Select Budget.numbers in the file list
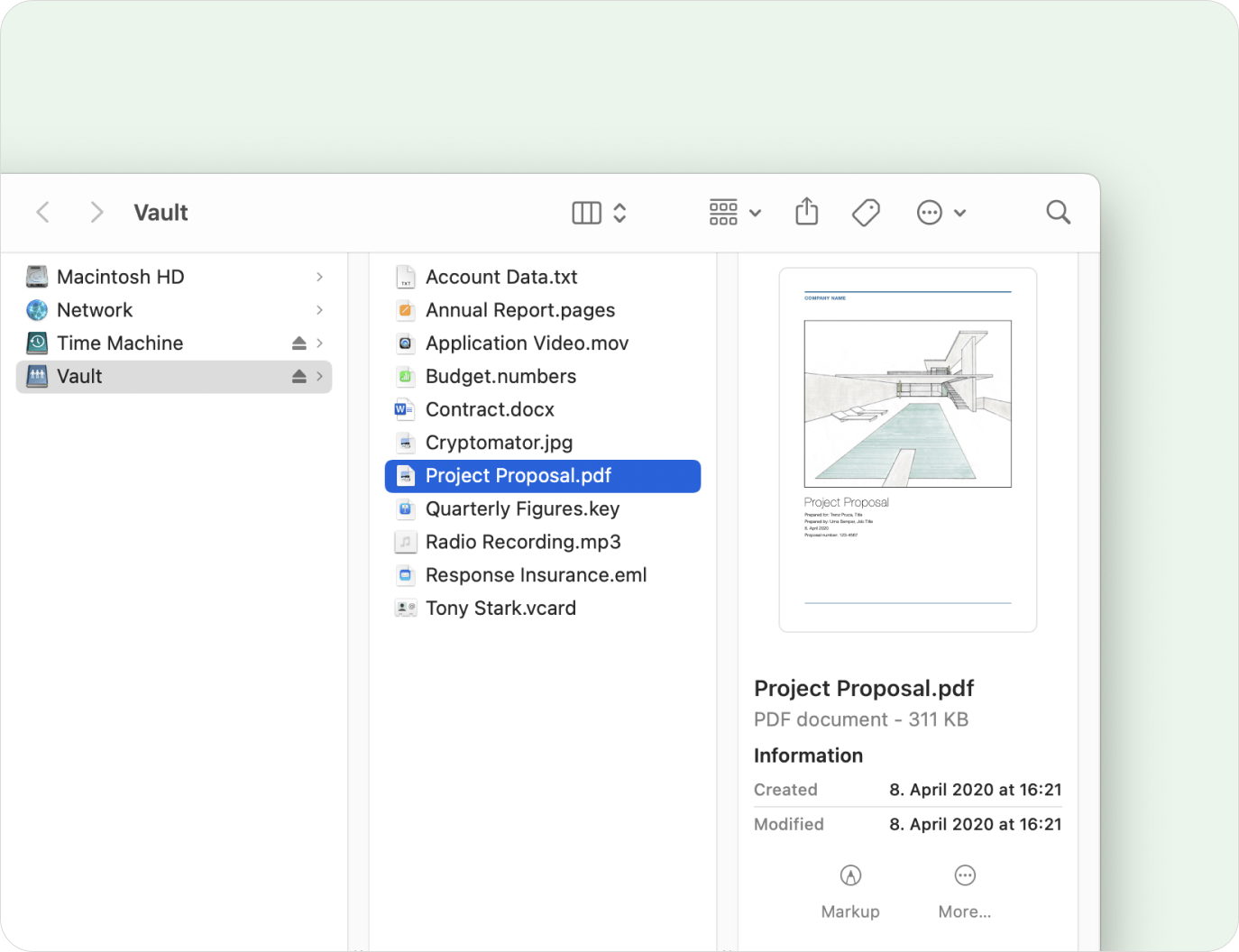Image resolution: width=1239 pixels, height=952 pixels. pyautogui.click(x=500, y=377)
